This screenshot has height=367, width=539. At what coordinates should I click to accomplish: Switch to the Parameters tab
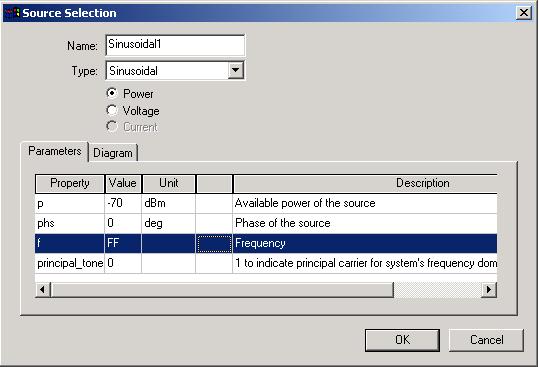click(55, 151)
